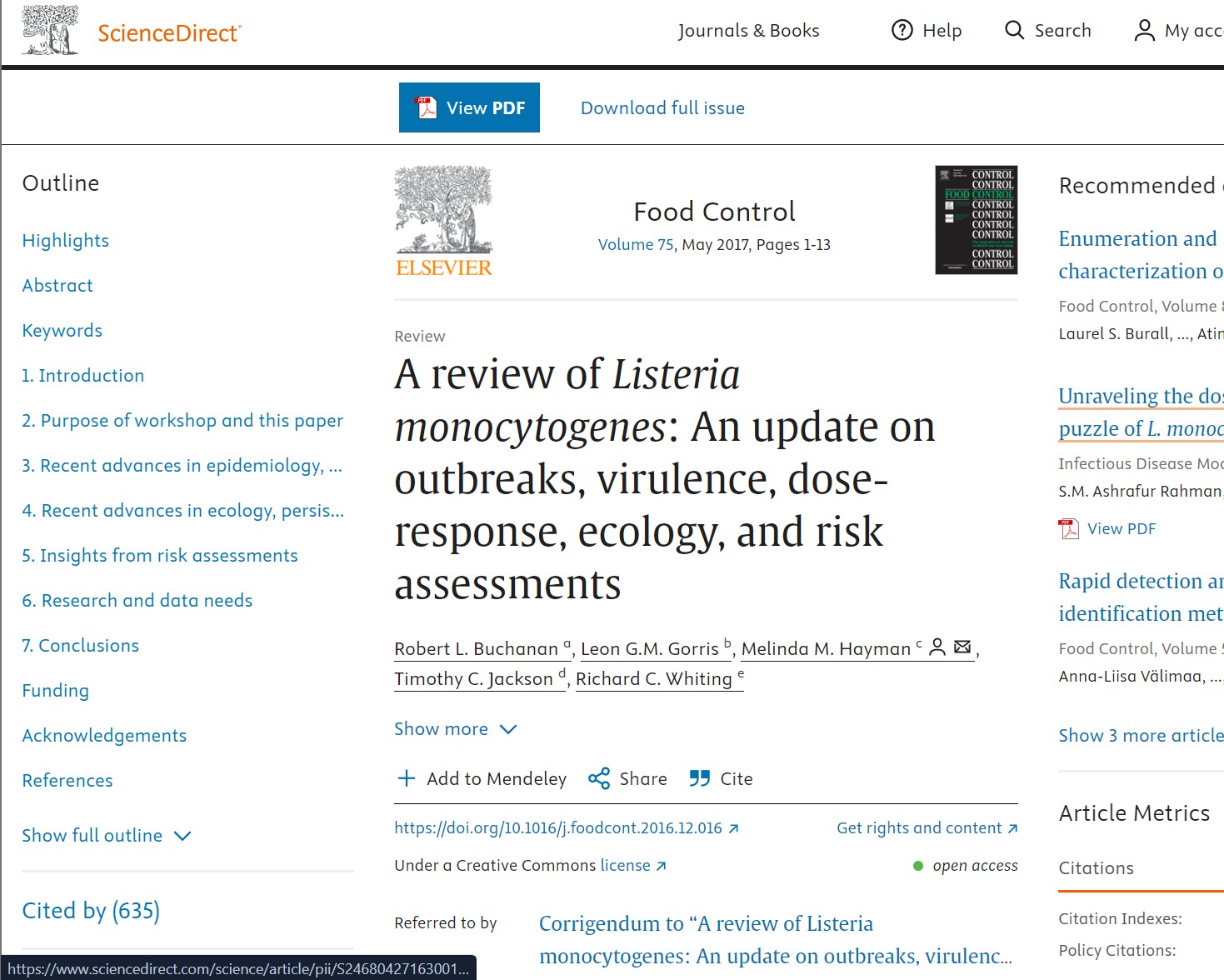The image size is (1224, 980).
Task: Open Show 3 more articles in recommendations
Action: pos(1140,735)
